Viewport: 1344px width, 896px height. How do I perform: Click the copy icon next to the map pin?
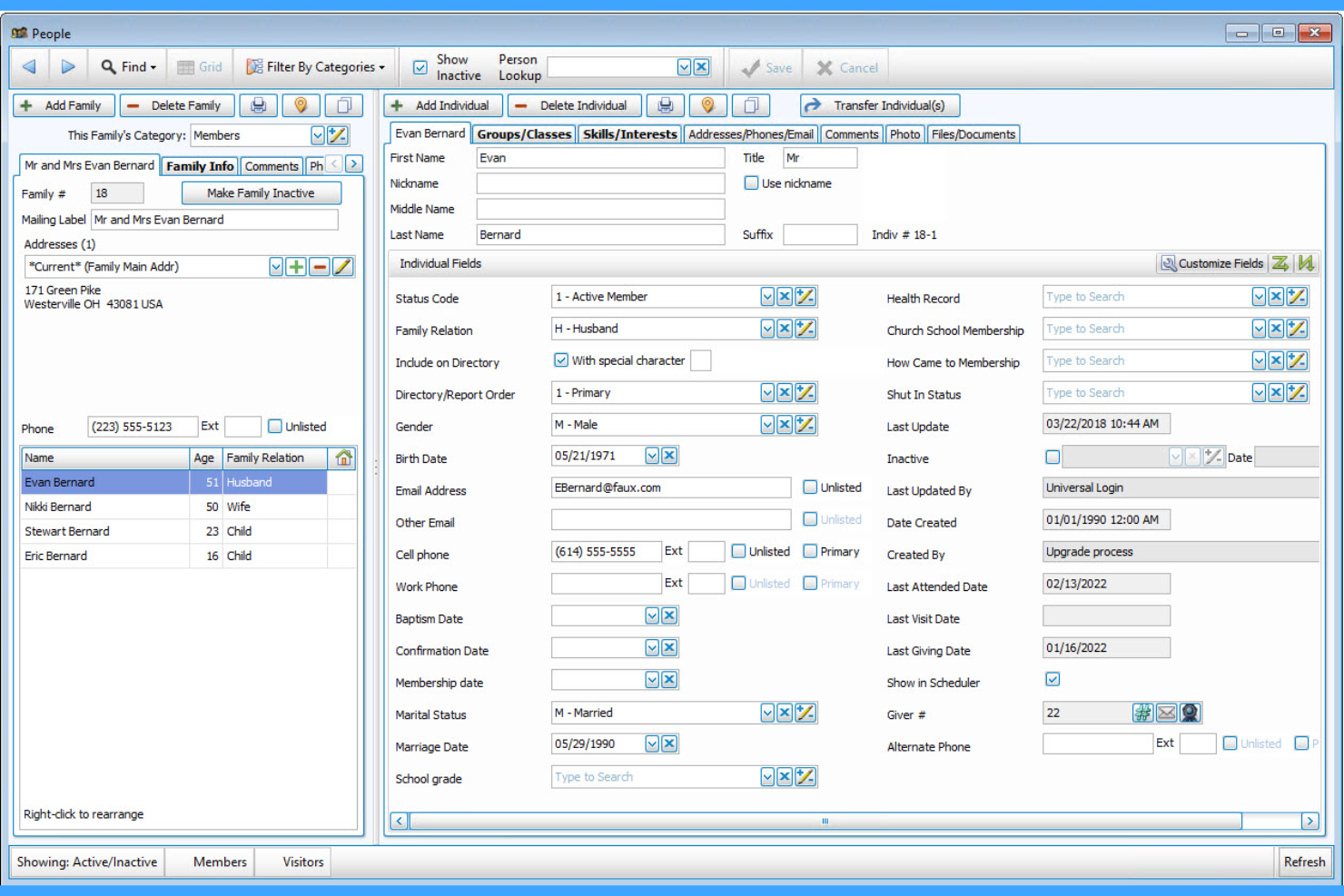pyautogui.click(x=751, y=105)
